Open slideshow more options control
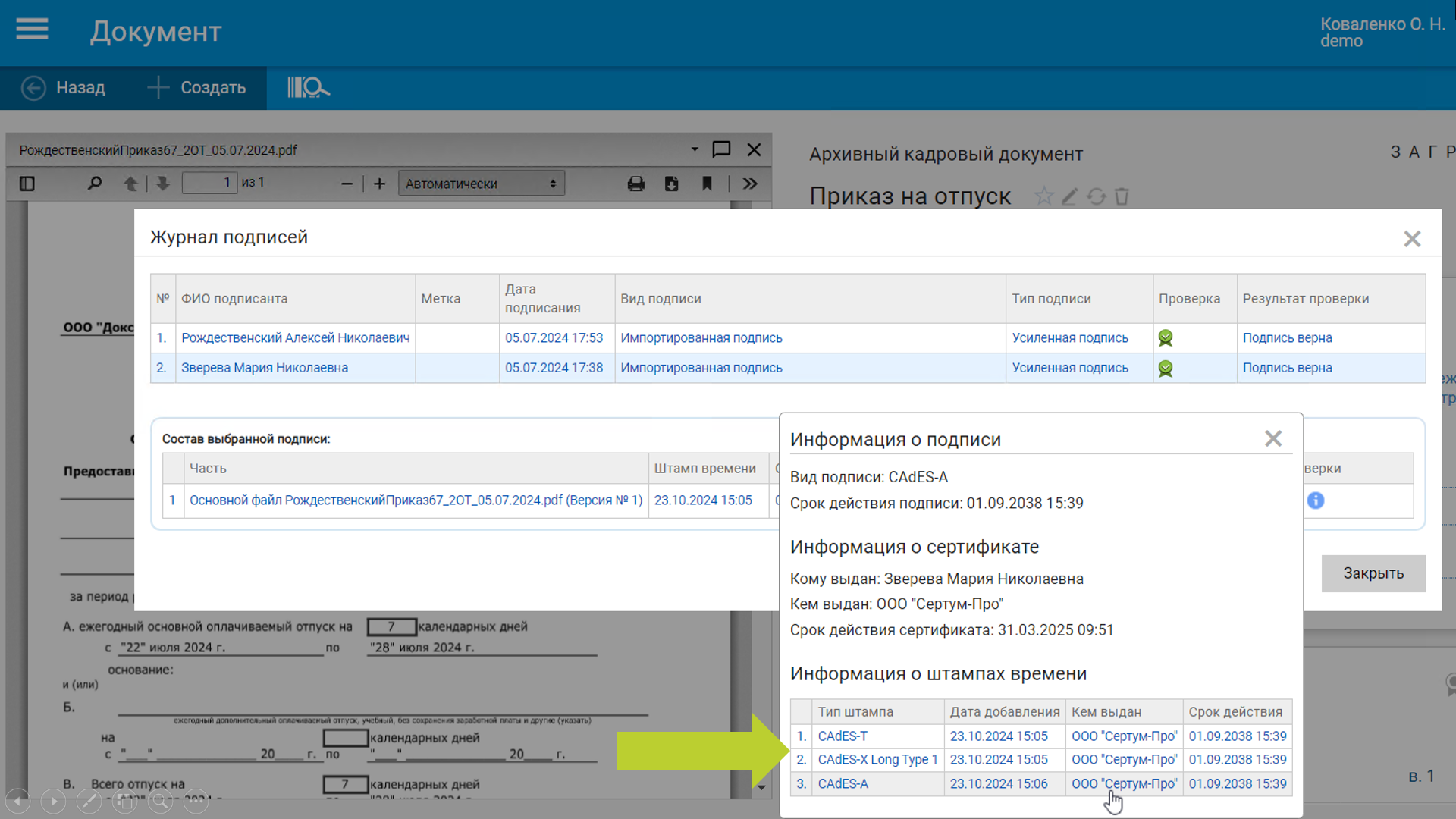 (196, 801)
